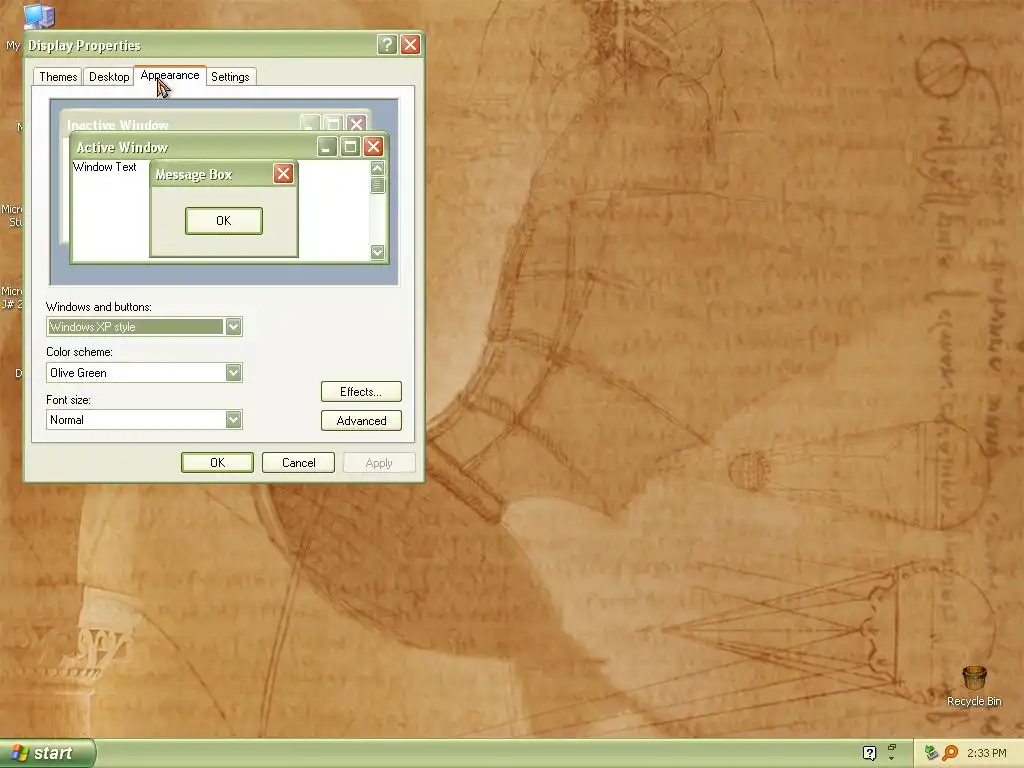Select the Appearance tab

170,75
